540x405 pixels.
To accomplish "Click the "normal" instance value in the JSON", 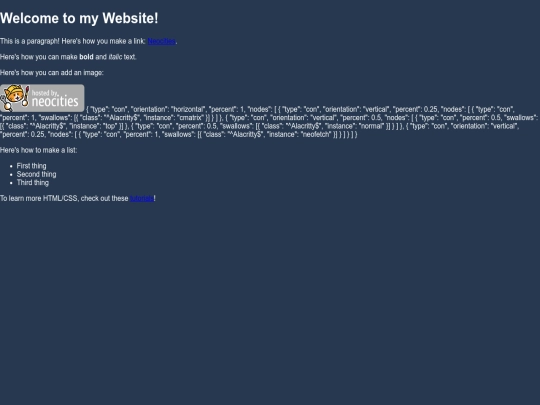I will tap(371, 126).
